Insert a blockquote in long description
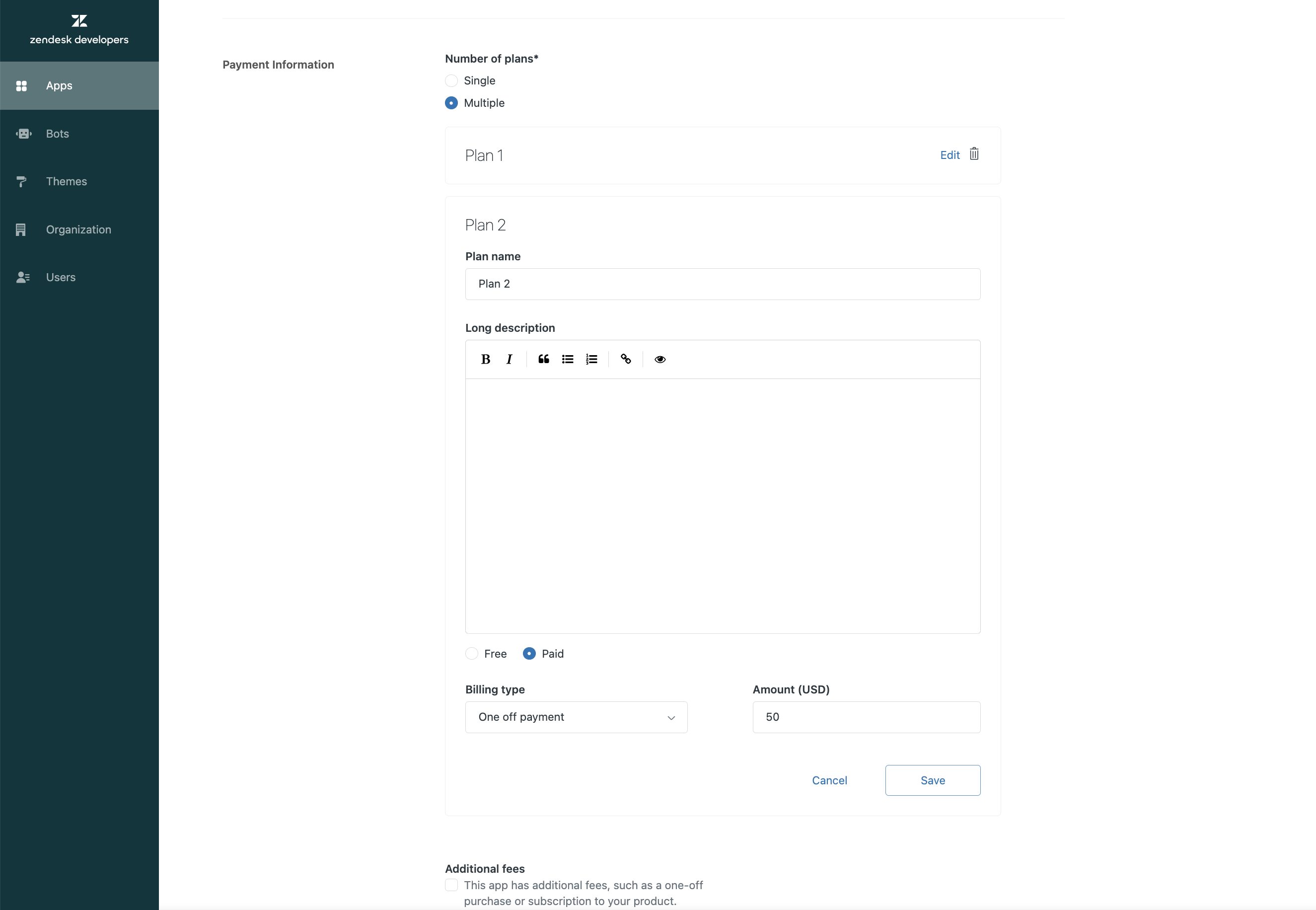1316x910 pixels. 544,359
